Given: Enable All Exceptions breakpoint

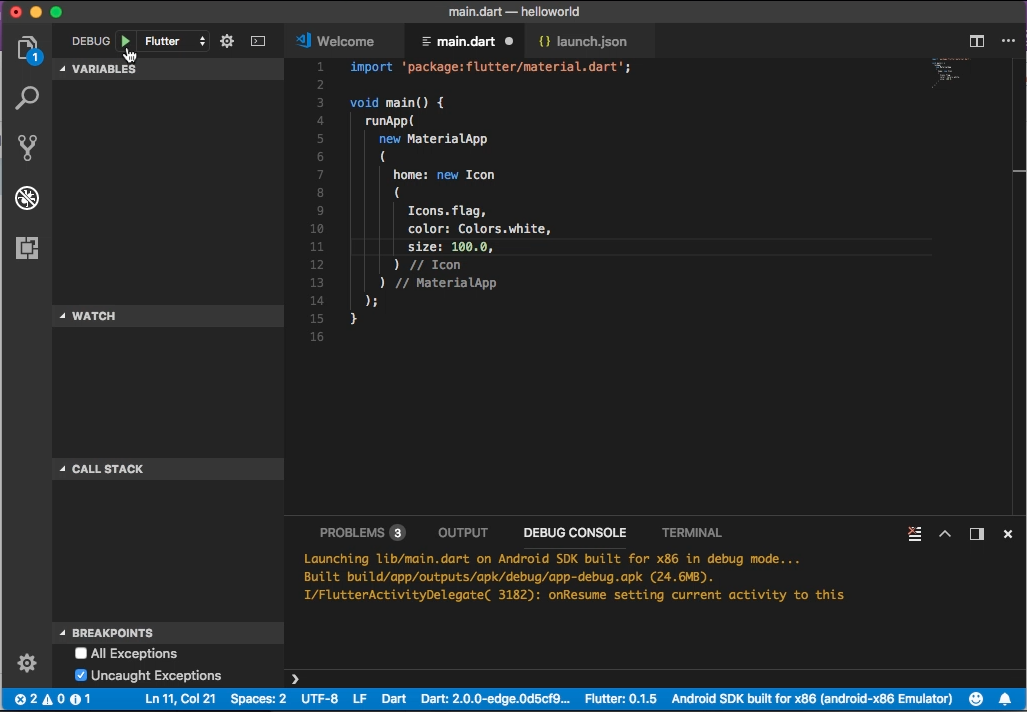Looking at the screenshot, I should tap(81, 653).
